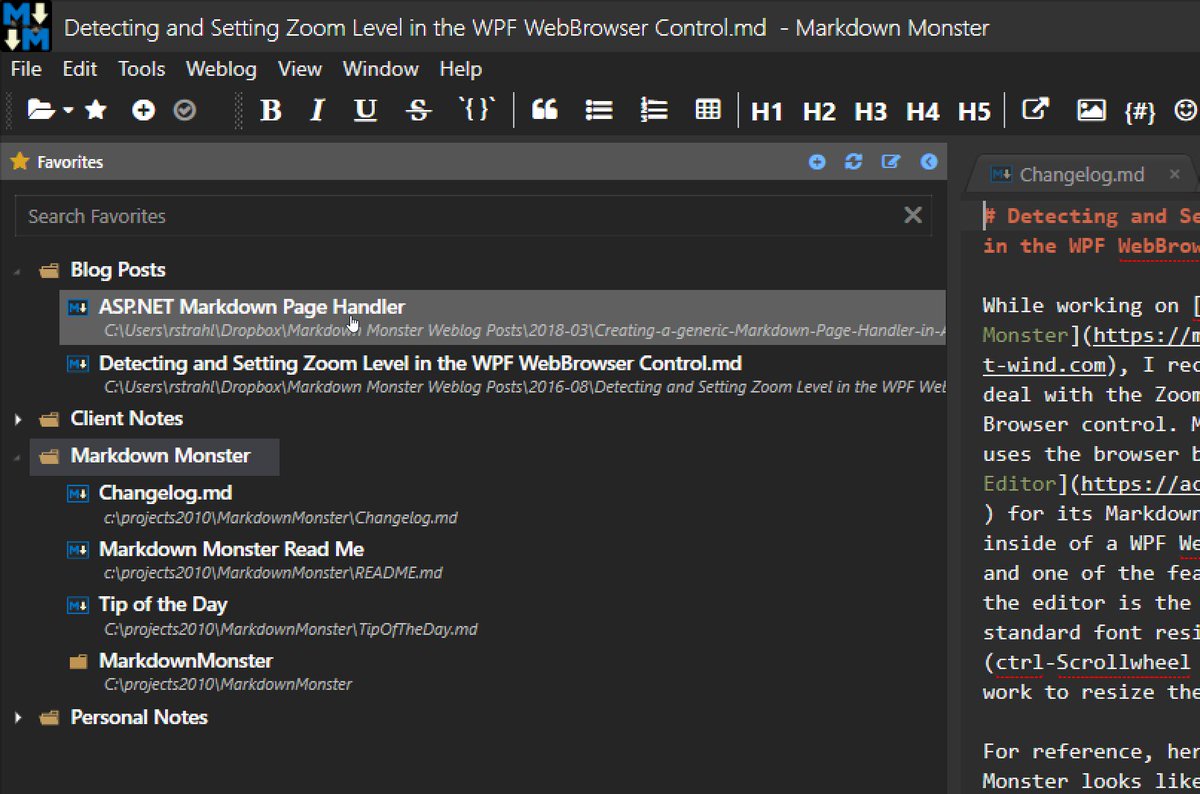This screenshot has width=1200, height=794.
Task: Open the Weblog menu
Action: point(221,69)
